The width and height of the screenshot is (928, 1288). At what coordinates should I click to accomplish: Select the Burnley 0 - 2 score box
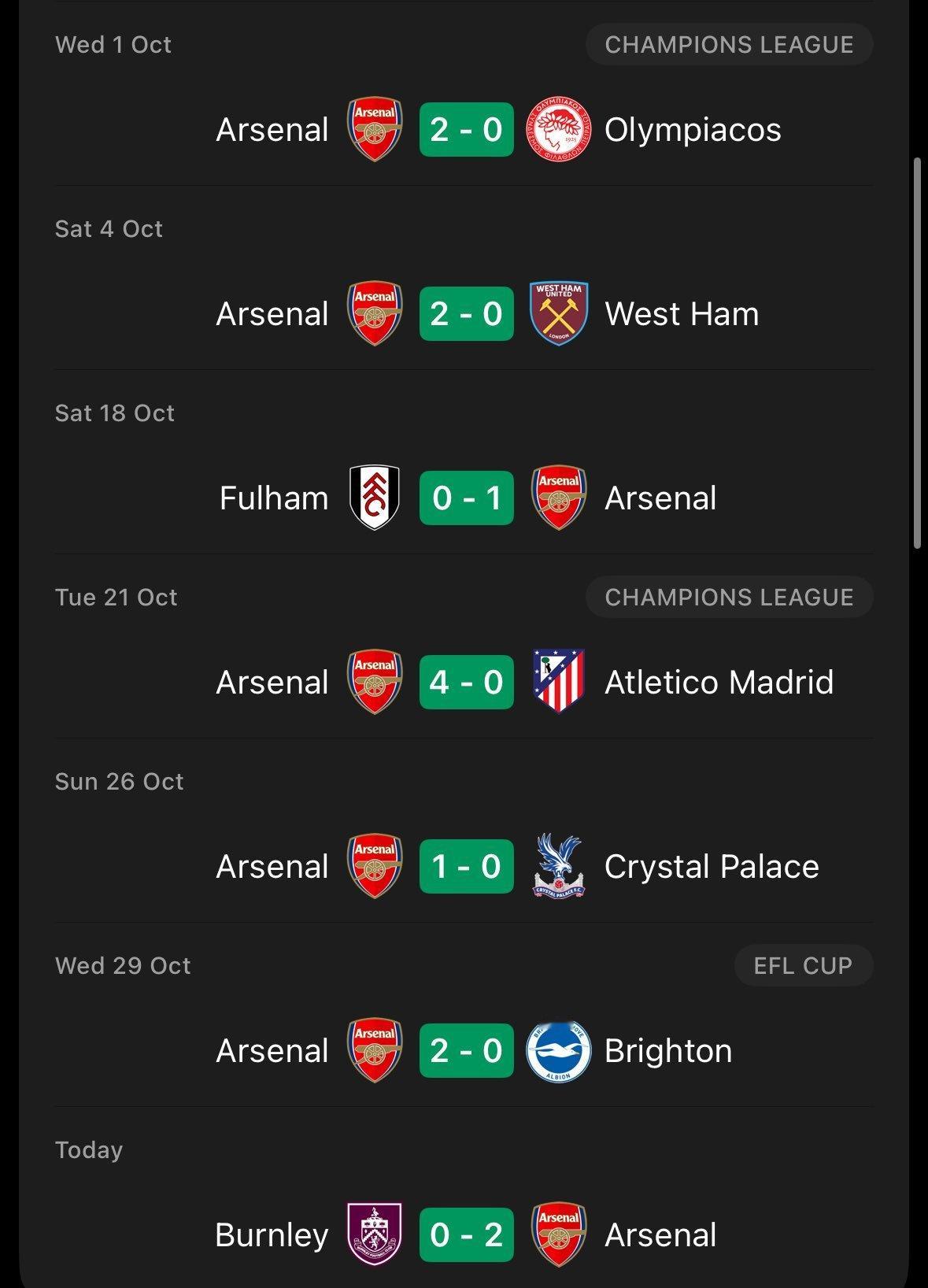point(466,1234)
